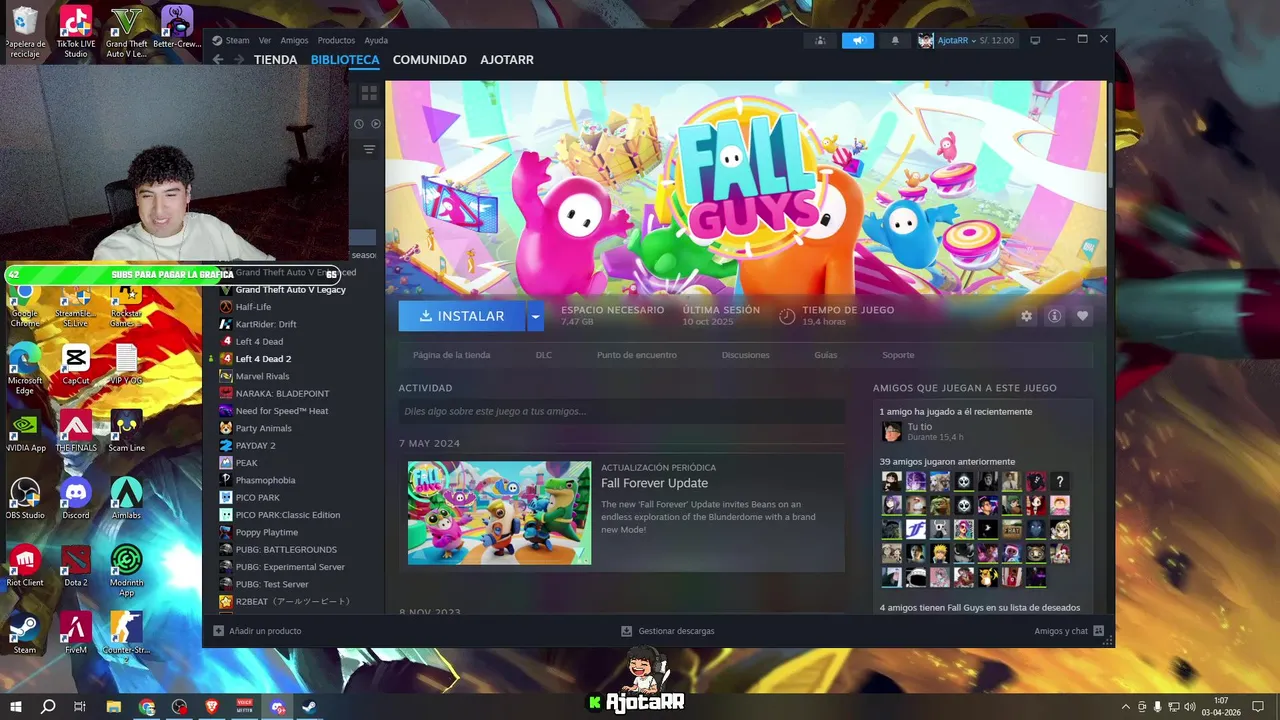Open the Amigos menu

294,41
